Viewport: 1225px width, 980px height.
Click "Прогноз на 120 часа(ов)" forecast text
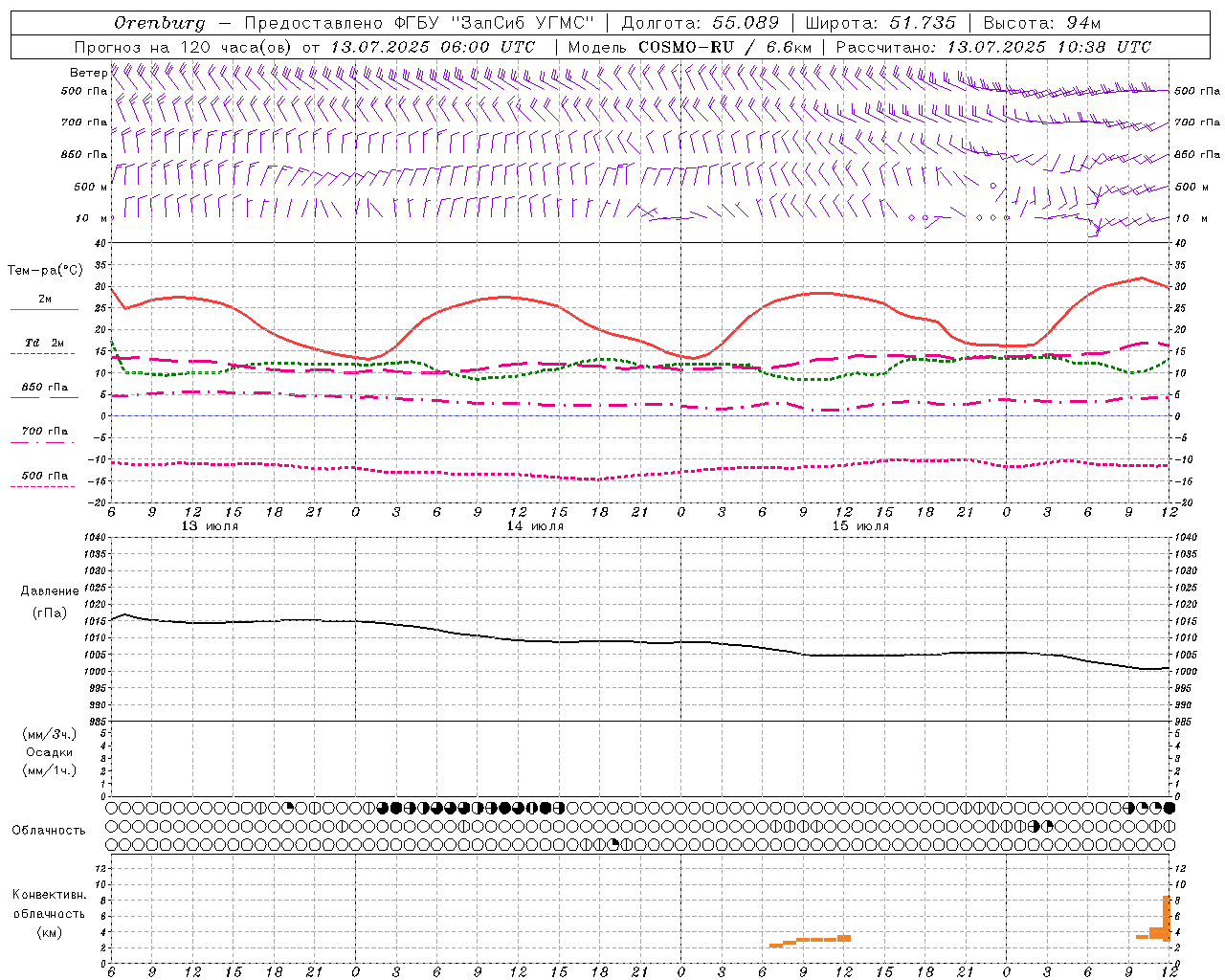click(x=184, y=47)
